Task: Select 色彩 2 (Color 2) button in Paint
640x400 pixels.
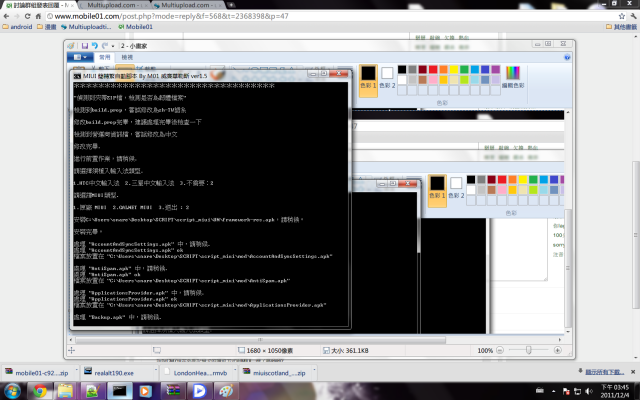Action: coord(387,78)
